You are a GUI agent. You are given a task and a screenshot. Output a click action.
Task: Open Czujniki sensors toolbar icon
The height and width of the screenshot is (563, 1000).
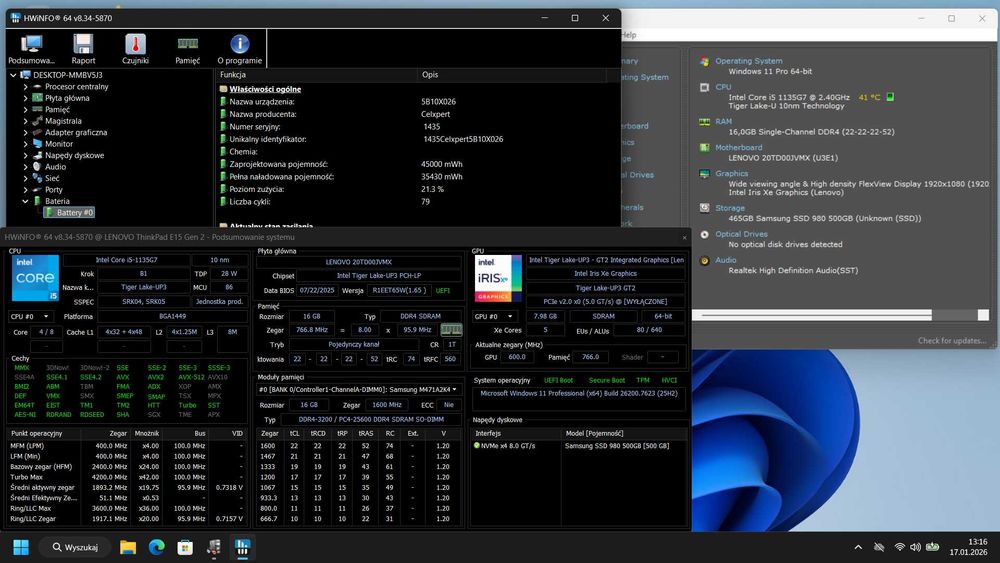point(135,49)
